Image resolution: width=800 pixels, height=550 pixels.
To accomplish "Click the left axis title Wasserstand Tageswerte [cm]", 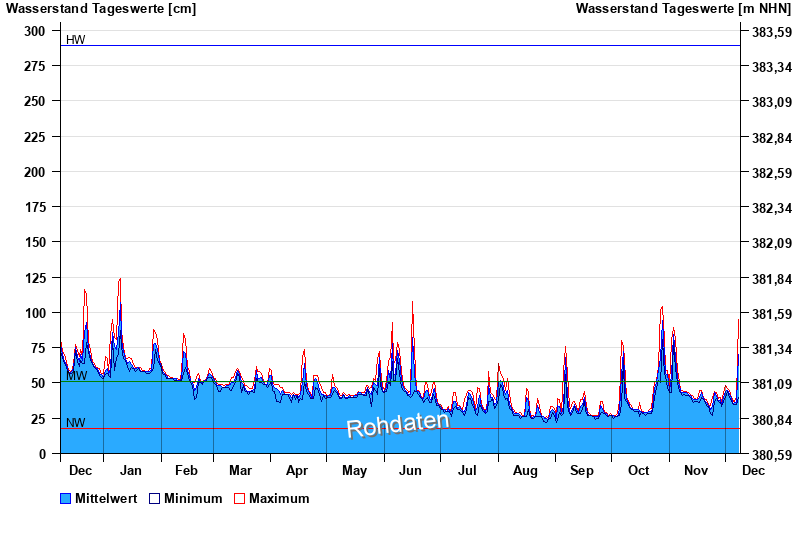I will coord(101,9).
